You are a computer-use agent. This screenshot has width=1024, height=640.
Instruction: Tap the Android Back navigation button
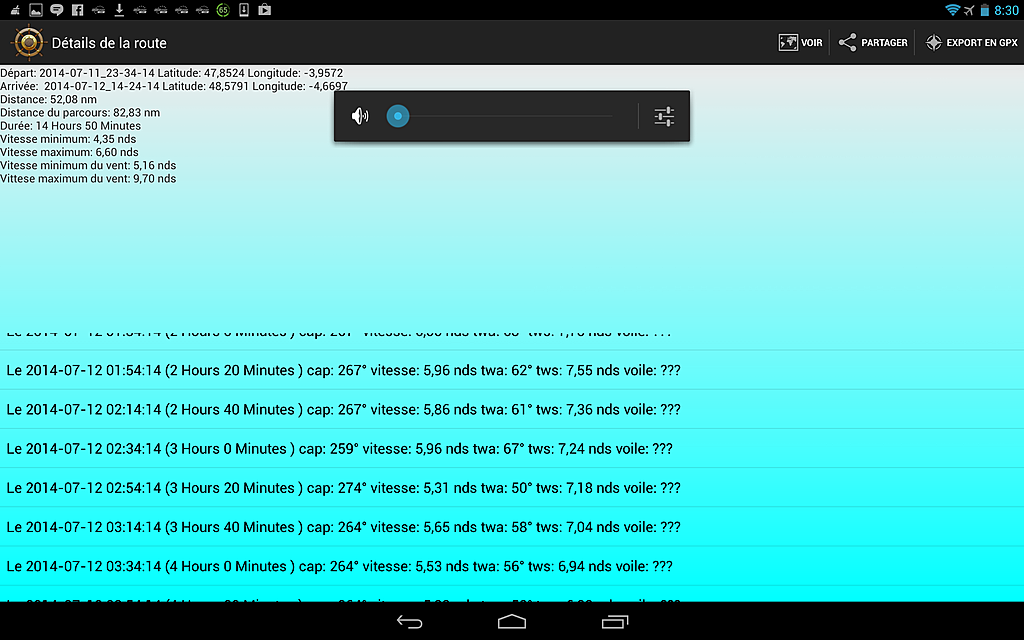[x=409, y=622]
